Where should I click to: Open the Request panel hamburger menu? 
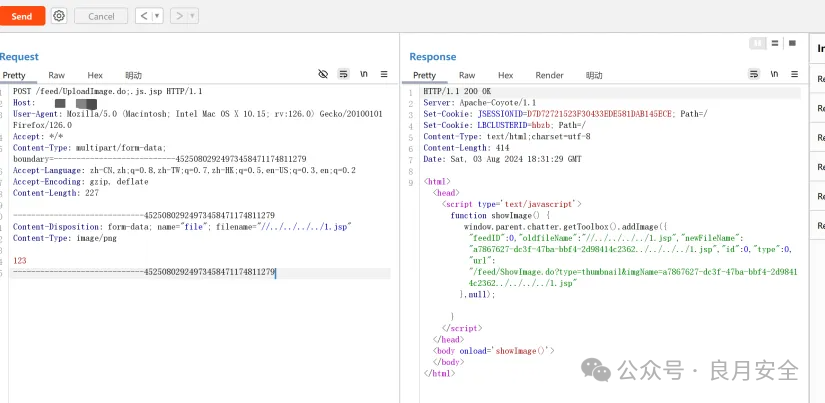coord(384,74)
